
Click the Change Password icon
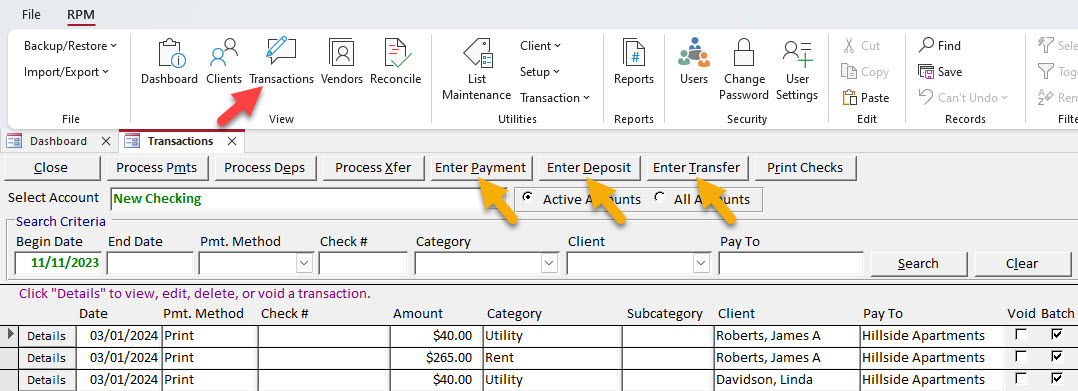pos(744,70)
